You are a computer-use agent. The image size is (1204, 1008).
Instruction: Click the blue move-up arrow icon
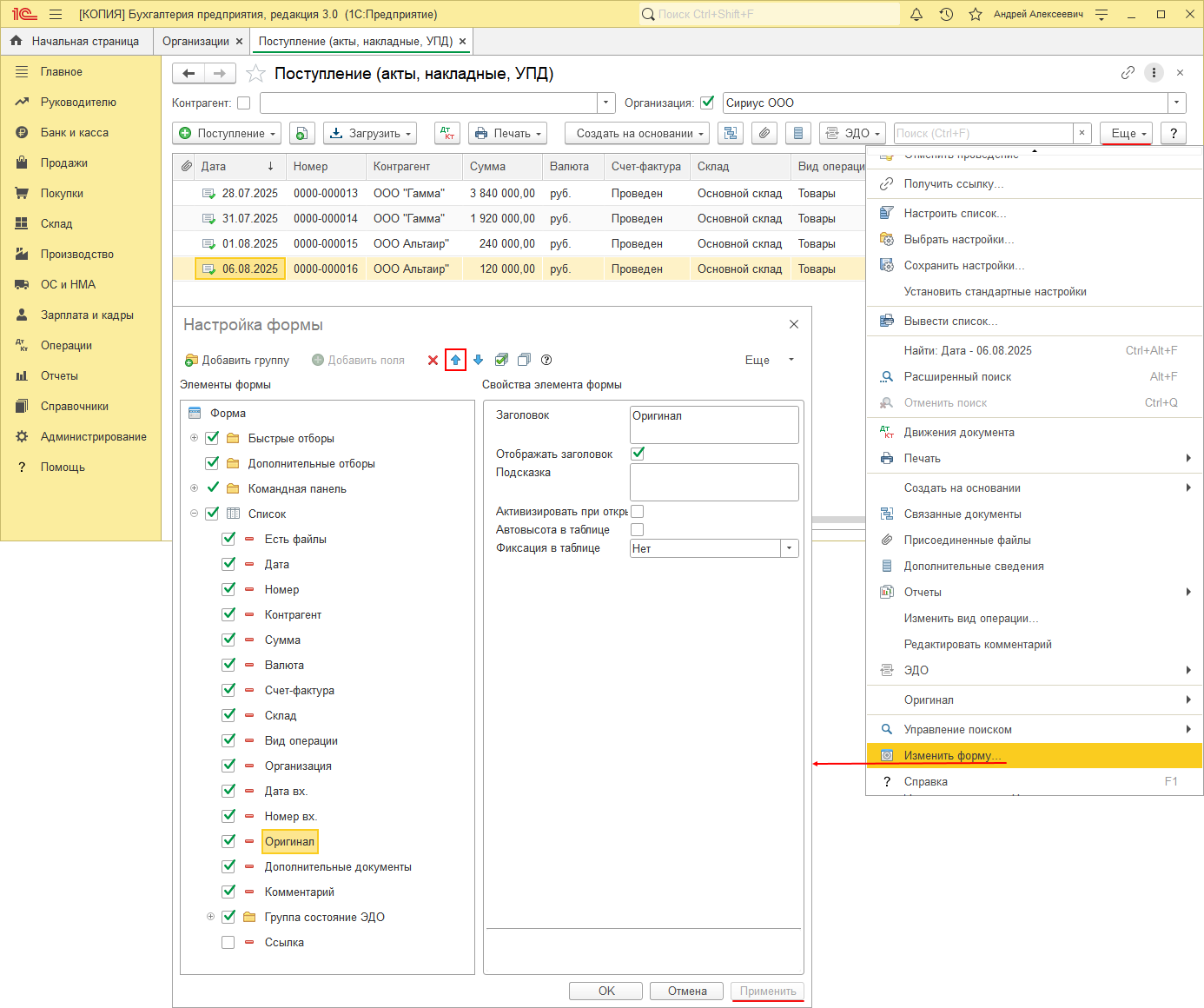click(455, 360)
